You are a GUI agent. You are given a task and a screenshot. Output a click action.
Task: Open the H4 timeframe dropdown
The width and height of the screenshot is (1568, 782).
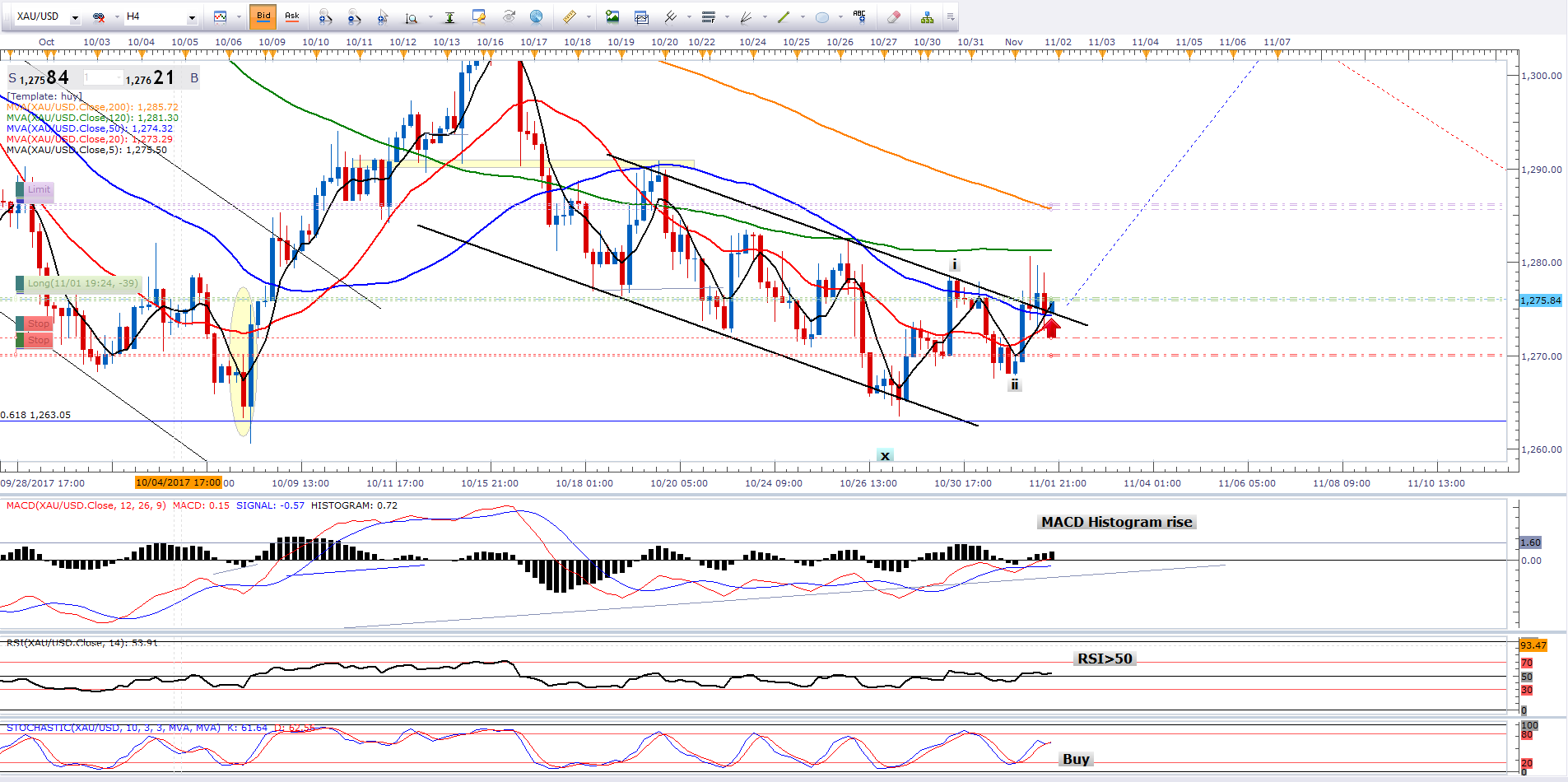pos(192,16)
